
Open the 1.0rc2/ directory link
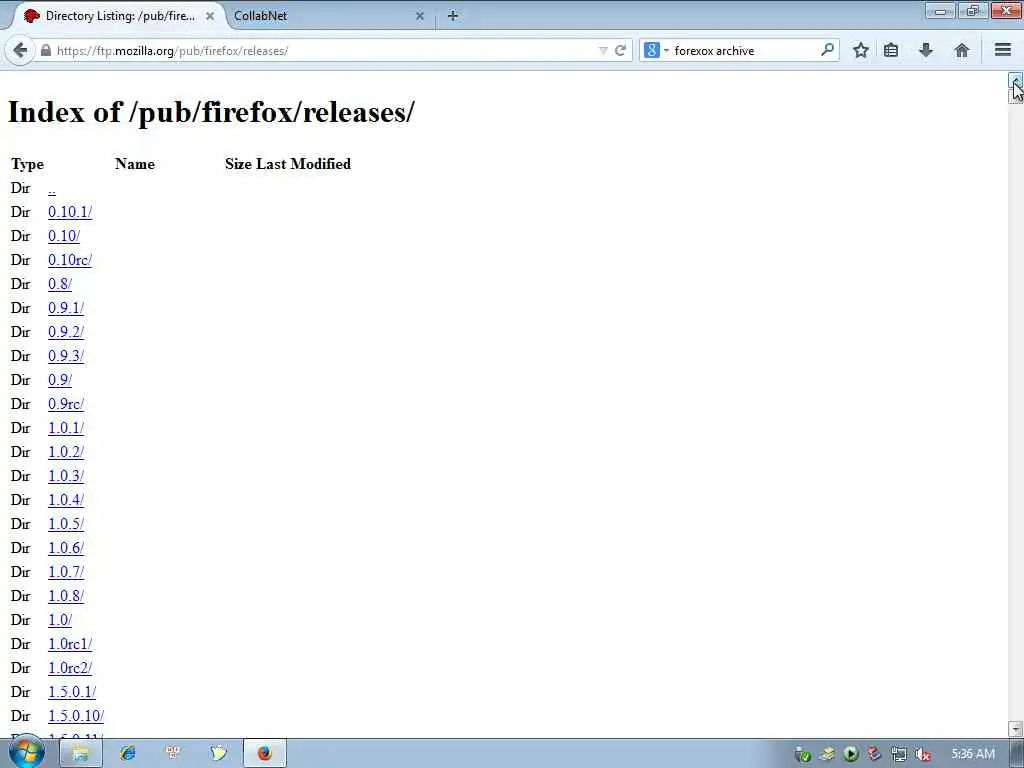coord(70,668)
